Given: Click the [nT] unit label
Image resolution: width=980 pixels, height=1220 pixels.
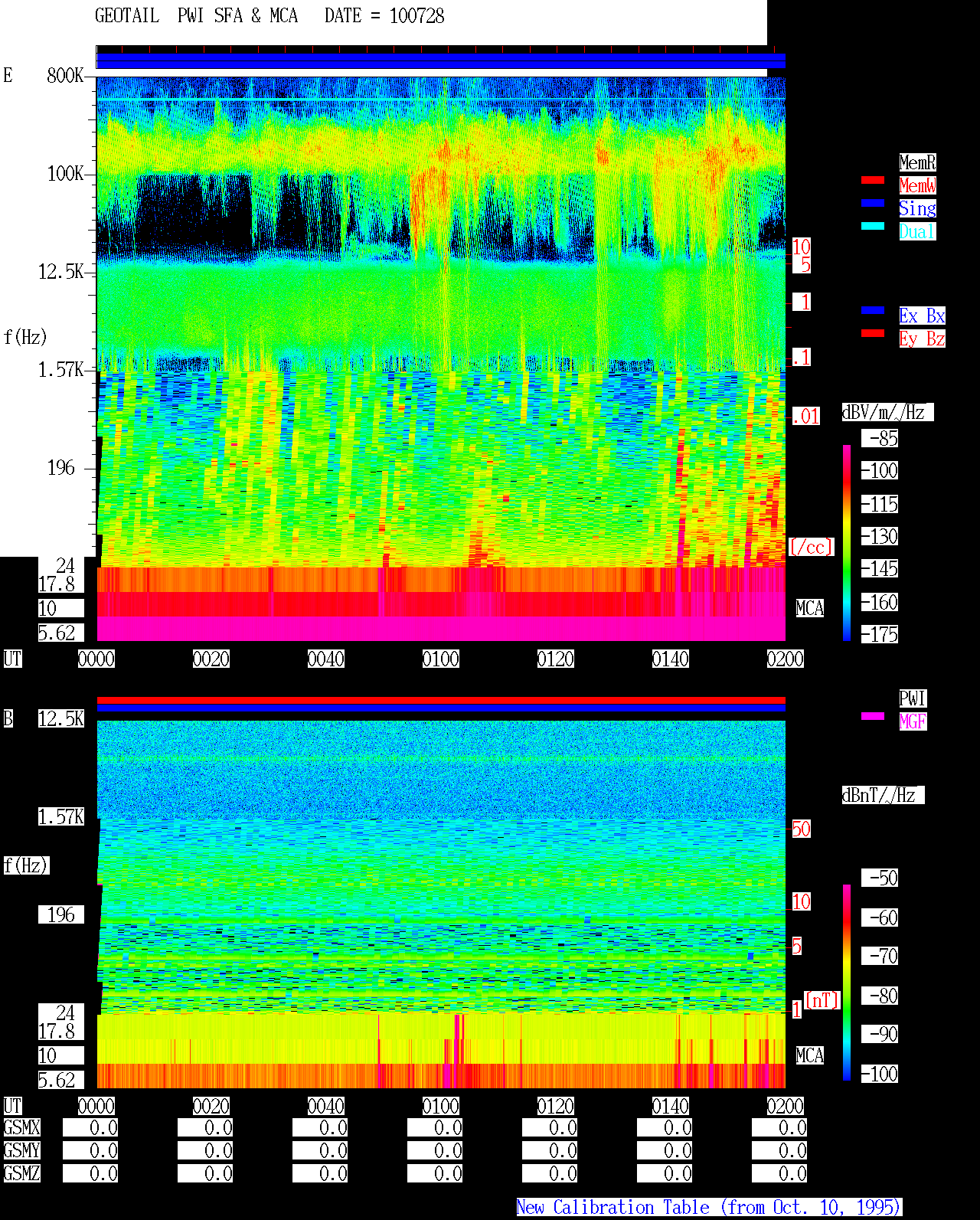Looking at the screenshot, I should coord(822,1000).
